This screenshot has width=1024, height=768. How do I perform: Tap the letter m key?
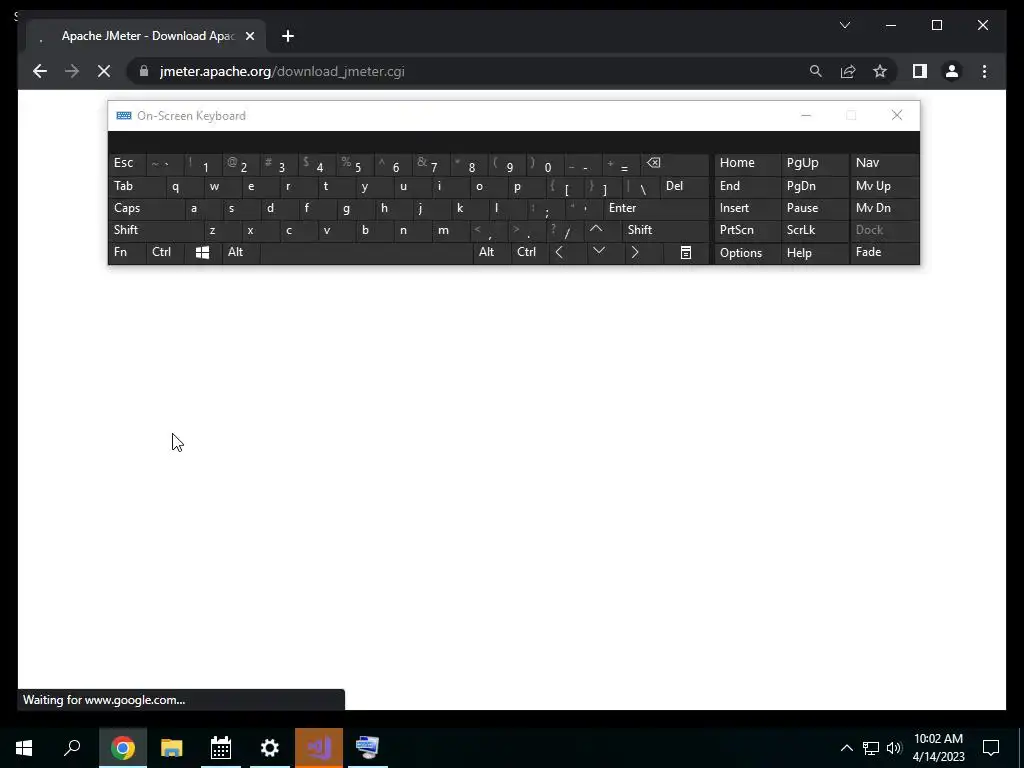[451, 230]
